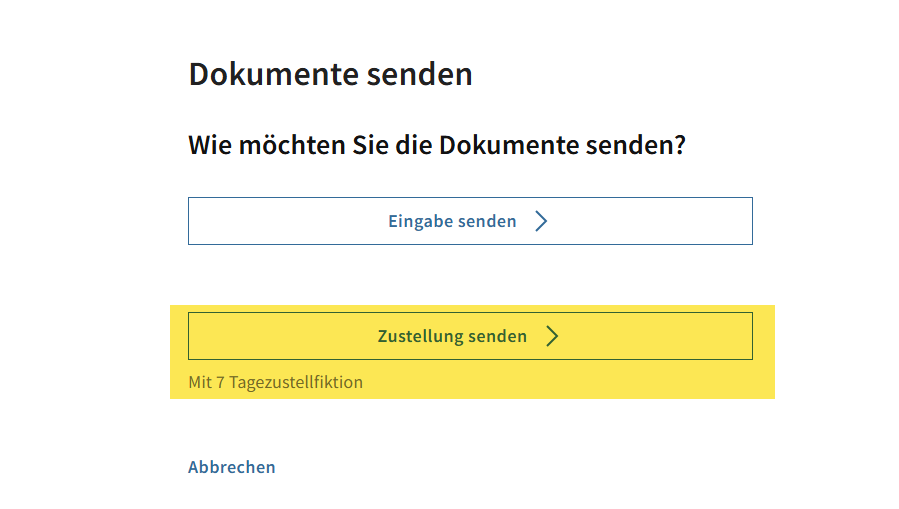Cancel via the Abbrechen link
Screen dimensions: 899x509
pyautogui.click(x=232, y=467)
